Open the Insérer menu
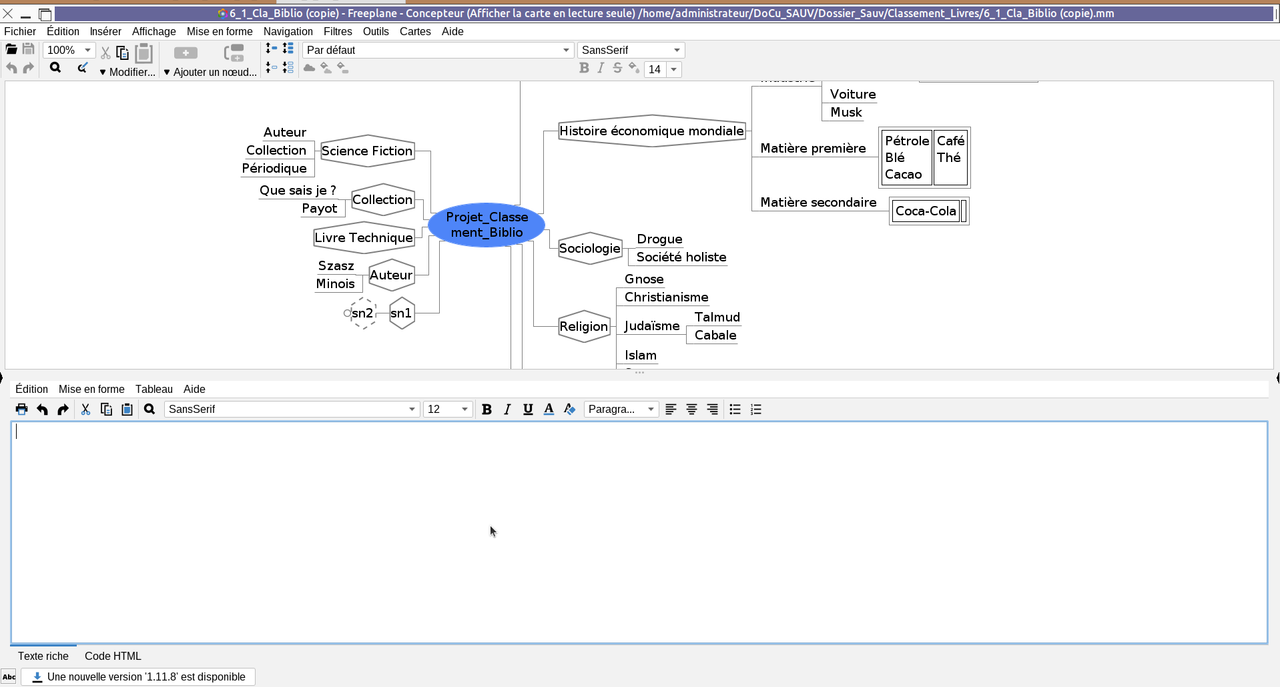Viewport: 1280px width, 687px height. 106,31
